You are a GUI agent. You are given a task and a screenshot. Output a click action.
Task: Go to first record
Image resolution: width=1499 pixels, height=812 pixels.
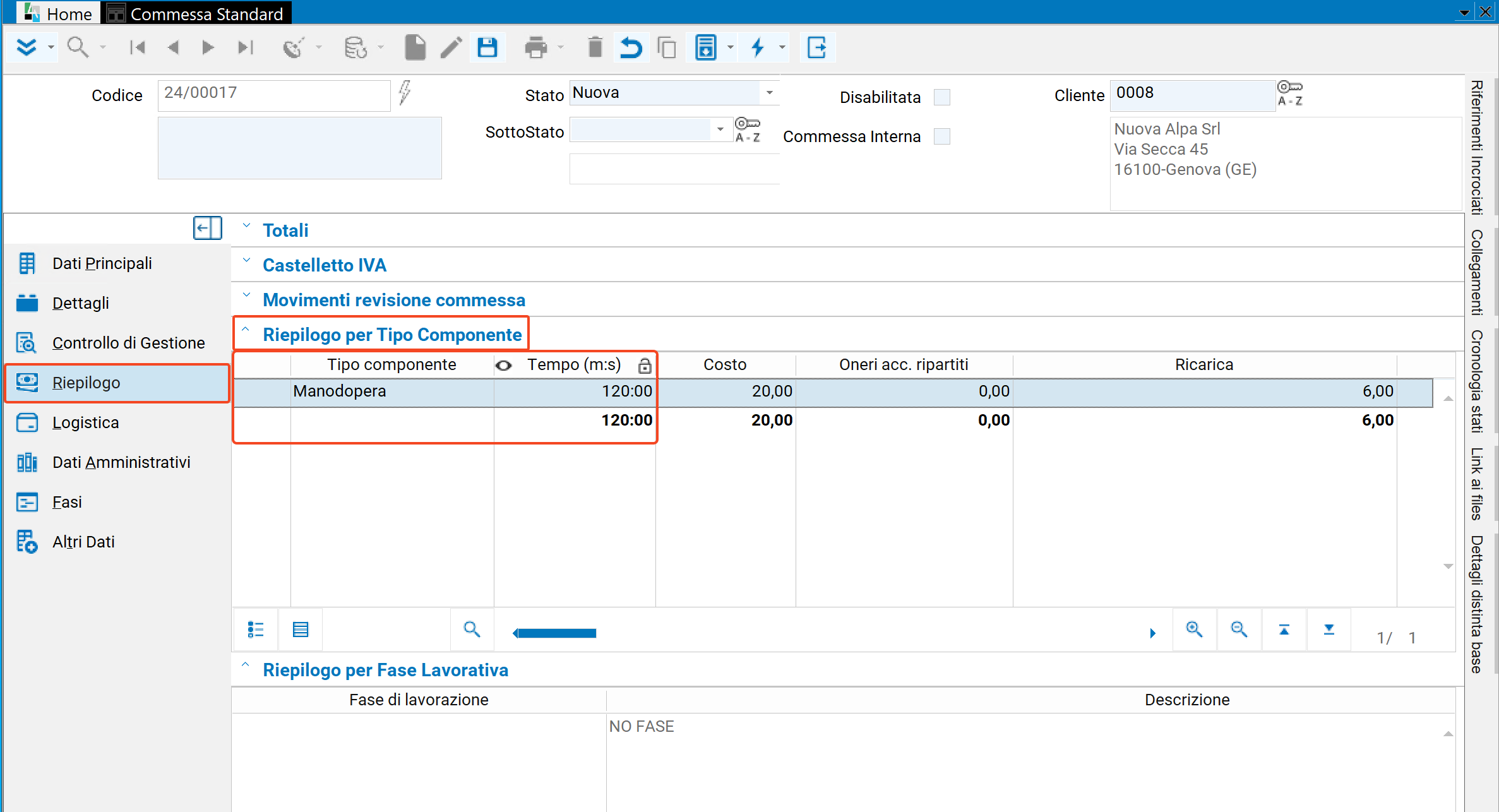(137, 47)
